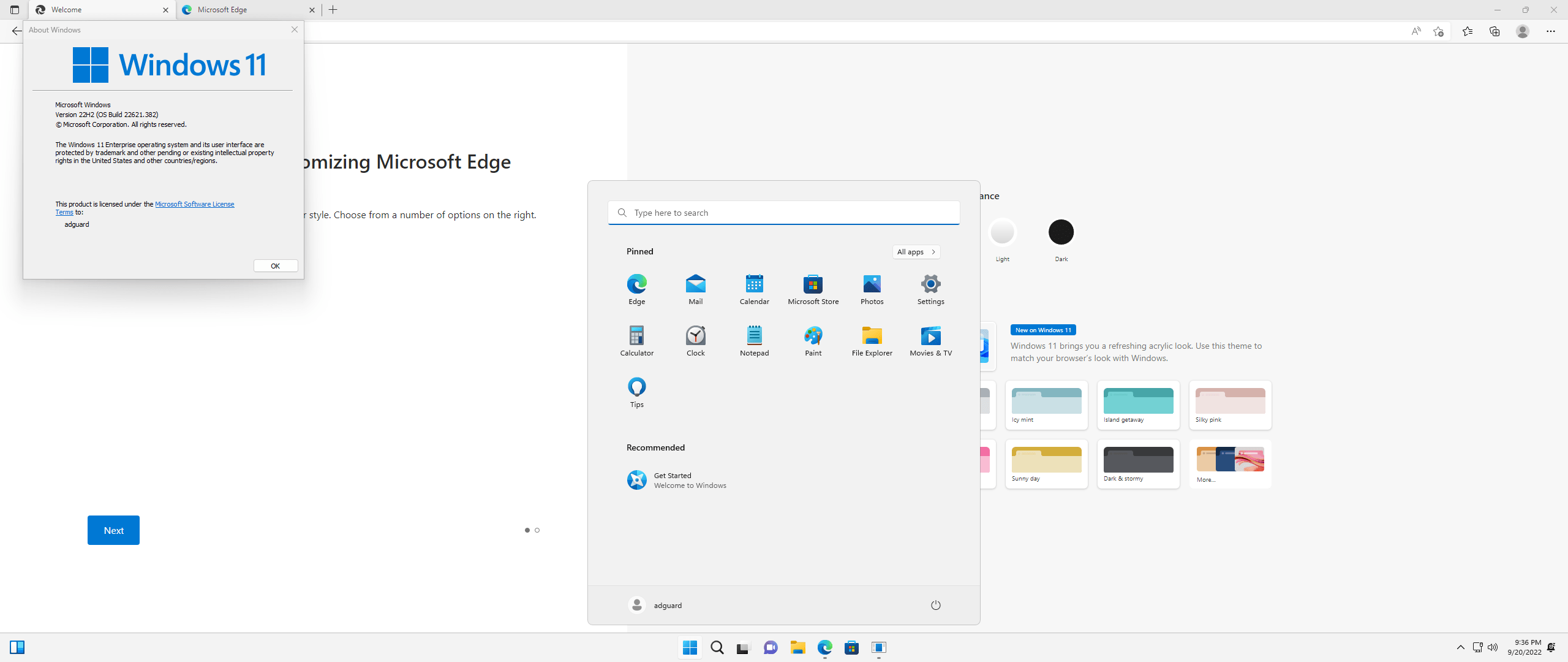Select the Light appearance option
The height and width of the screenshot is (662, 1568).
[1002, 232]
